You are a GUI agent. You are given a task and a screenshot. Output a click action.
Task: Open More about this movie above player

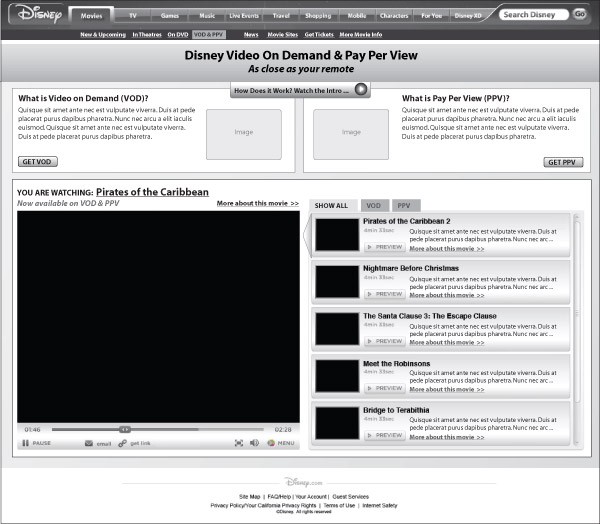(x=258, y=203)
